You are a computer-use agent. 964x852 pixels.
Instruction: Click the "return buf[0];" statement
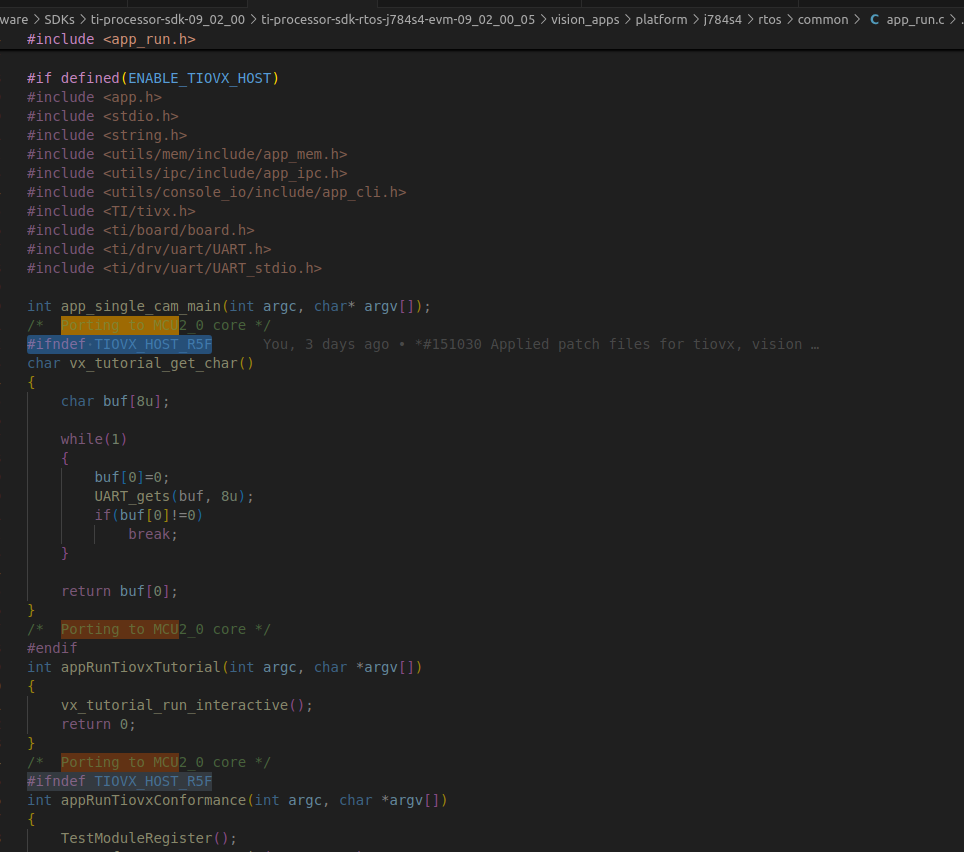coord(119,592)
